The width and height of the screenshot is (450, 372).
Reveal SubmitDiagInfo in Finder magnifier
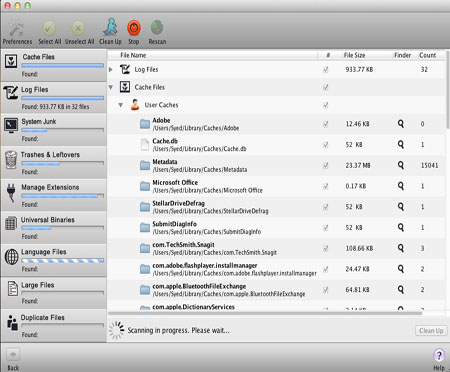tap(401, 227)
